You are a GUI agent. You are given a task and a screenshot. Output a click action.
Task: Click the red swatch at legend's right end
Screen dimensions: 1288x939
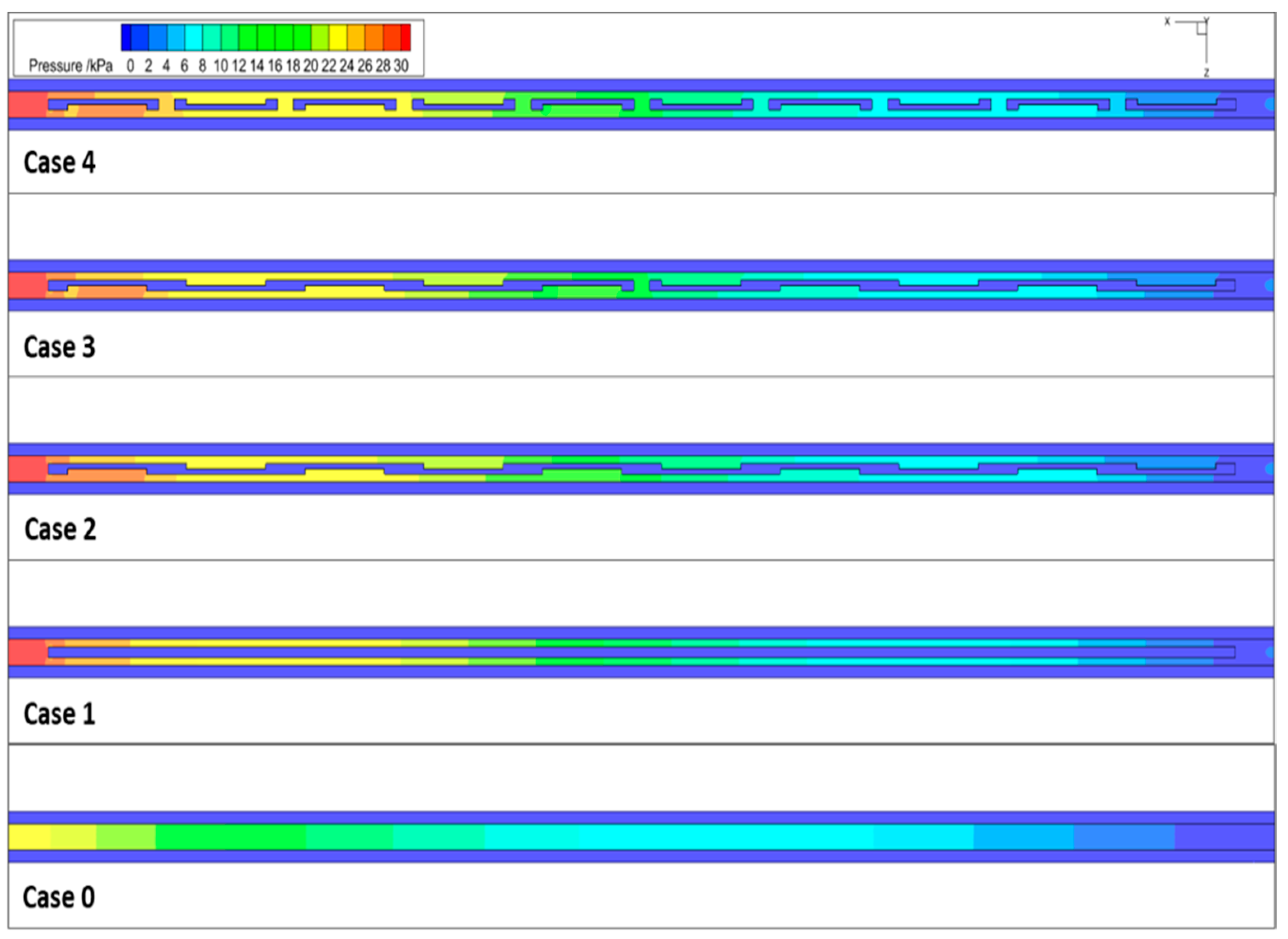click(x=406, y=38)
